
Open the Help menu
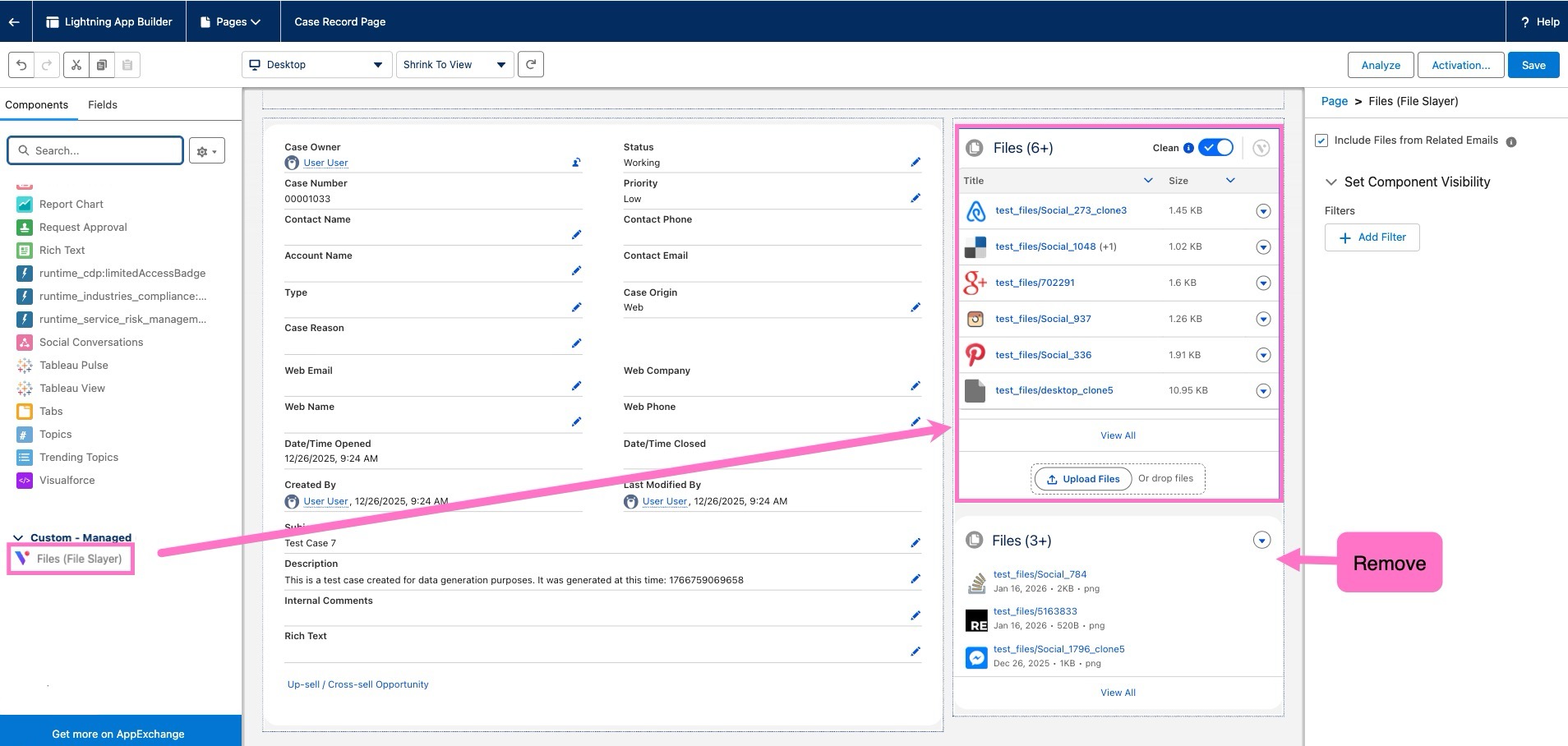coord(1539,21)
